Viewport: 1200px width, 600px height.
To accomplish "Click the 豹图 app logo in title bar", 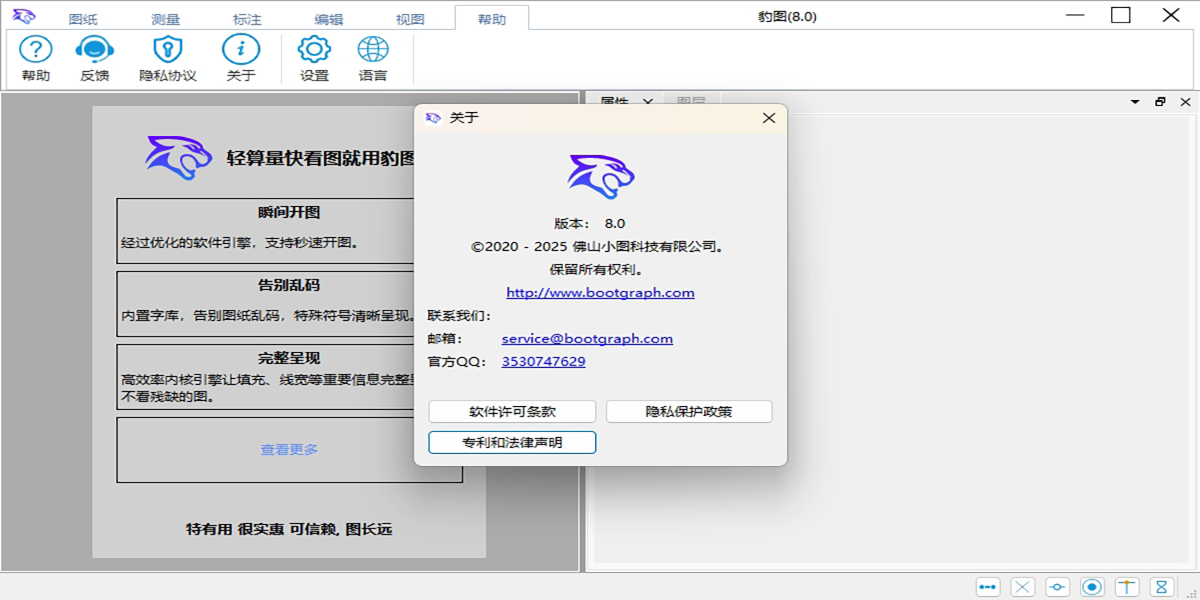I will [24, 16].
